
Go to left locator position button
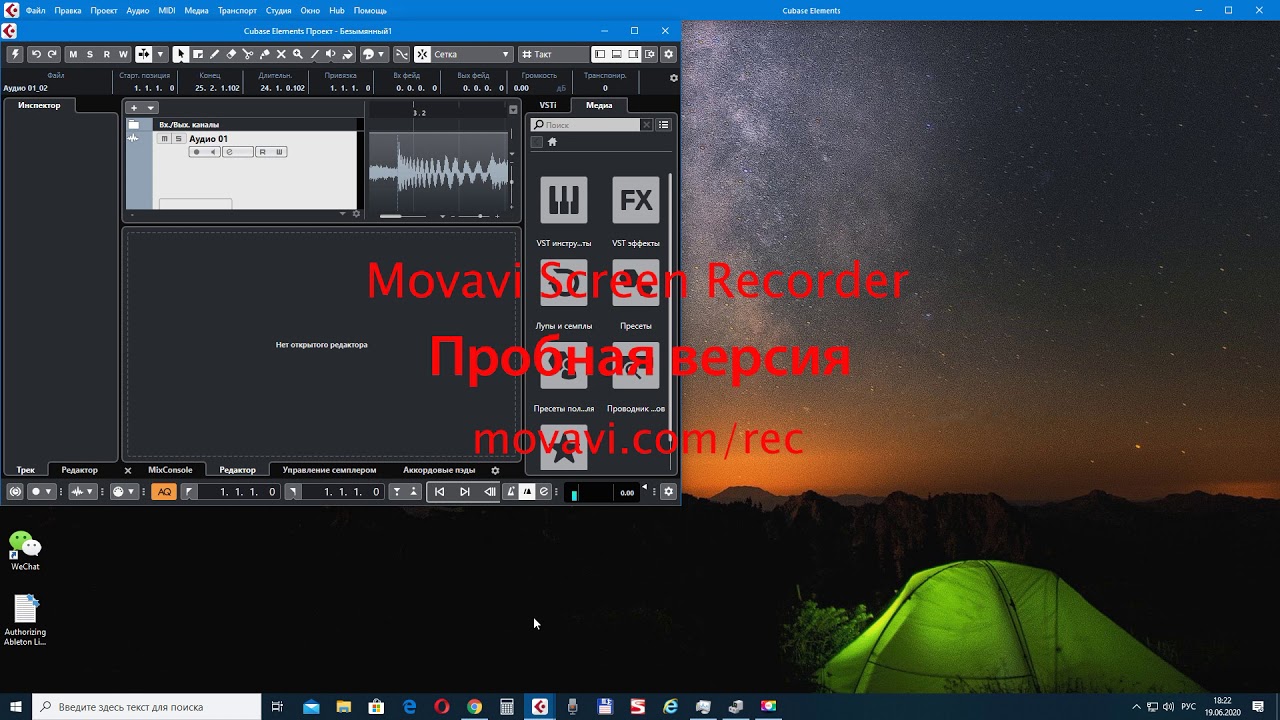(x=188, y=492)
